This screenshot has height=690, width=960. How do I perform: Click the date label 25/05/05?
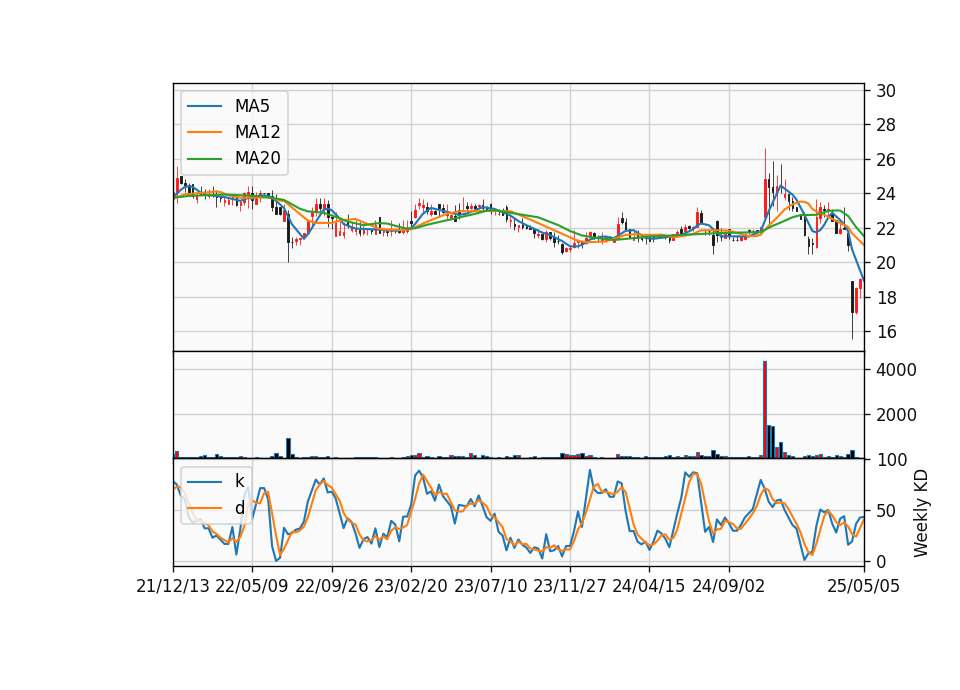(x=863, y=587)
